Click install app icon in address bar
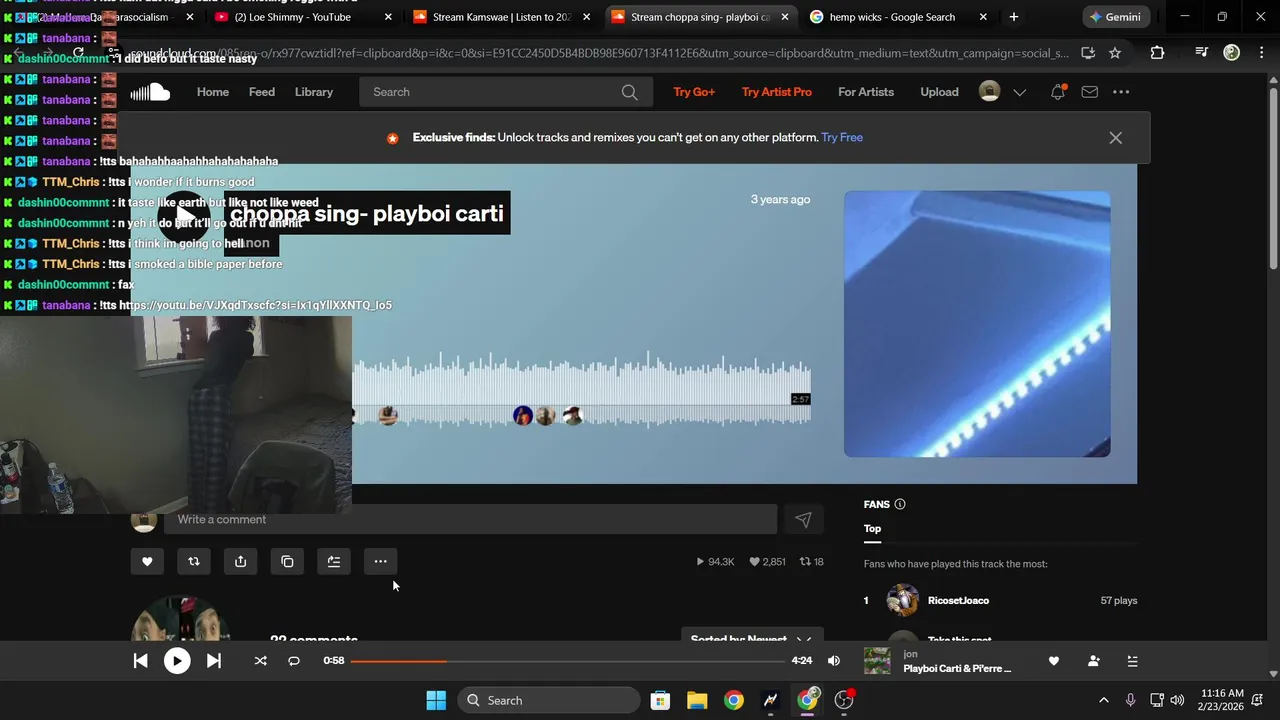1280x720 pixels. [1088, 53]
